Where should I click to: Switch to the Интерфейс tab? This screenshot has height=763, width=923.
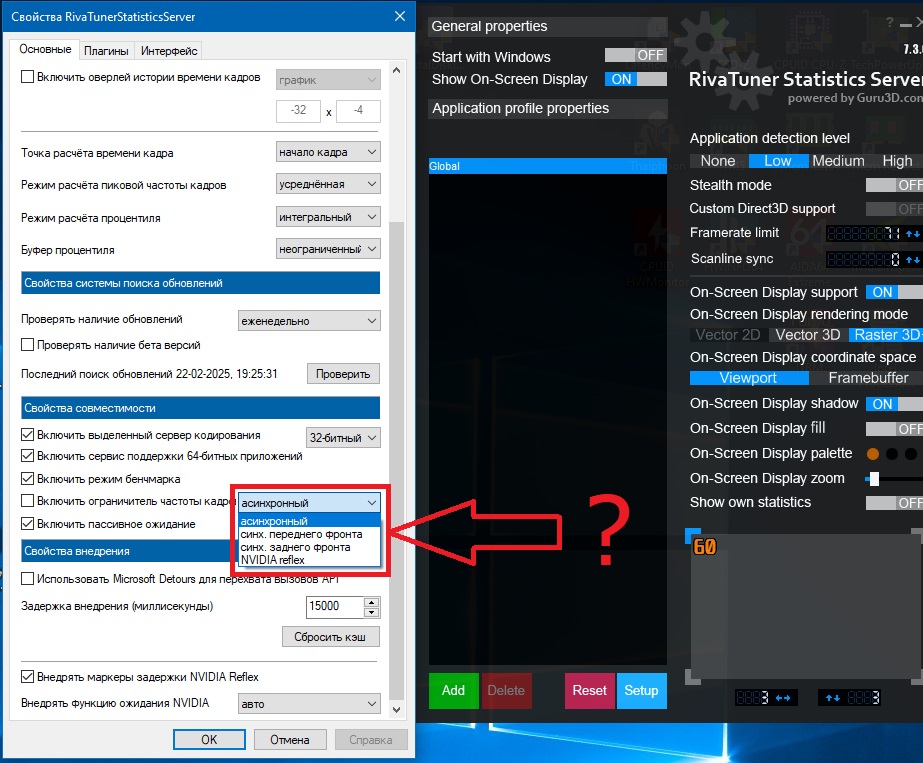coord(169,51)
